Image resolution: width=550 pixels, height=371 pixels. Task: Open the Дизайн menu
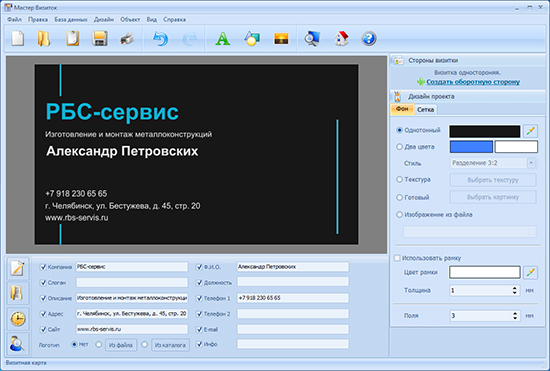coord(104,19)
